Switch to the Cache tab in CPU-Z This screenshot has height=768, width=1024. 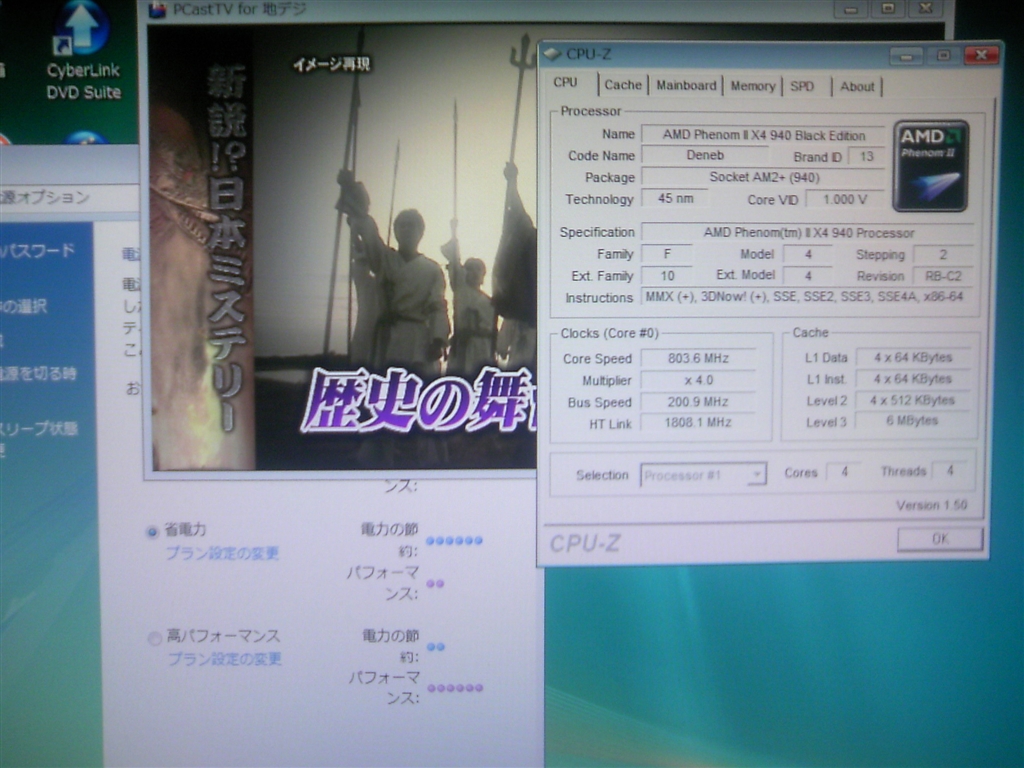(622, 85)
